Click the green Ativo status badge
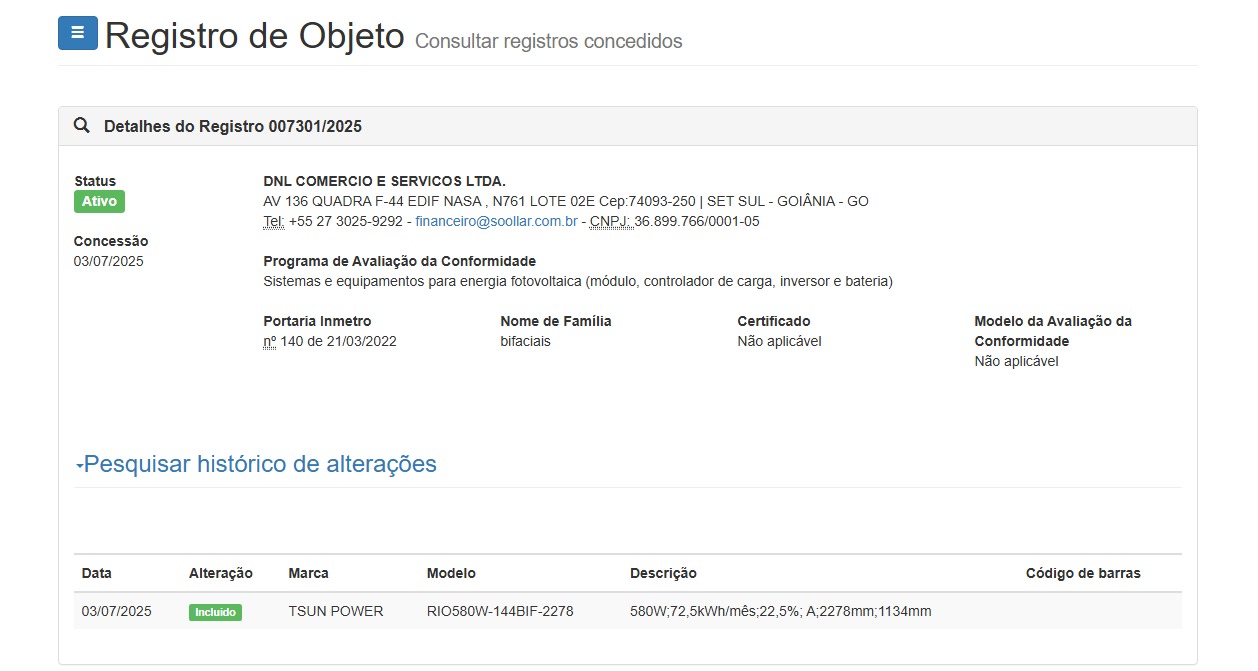Viewport: 1258px width, 671px height. point(99,201)
